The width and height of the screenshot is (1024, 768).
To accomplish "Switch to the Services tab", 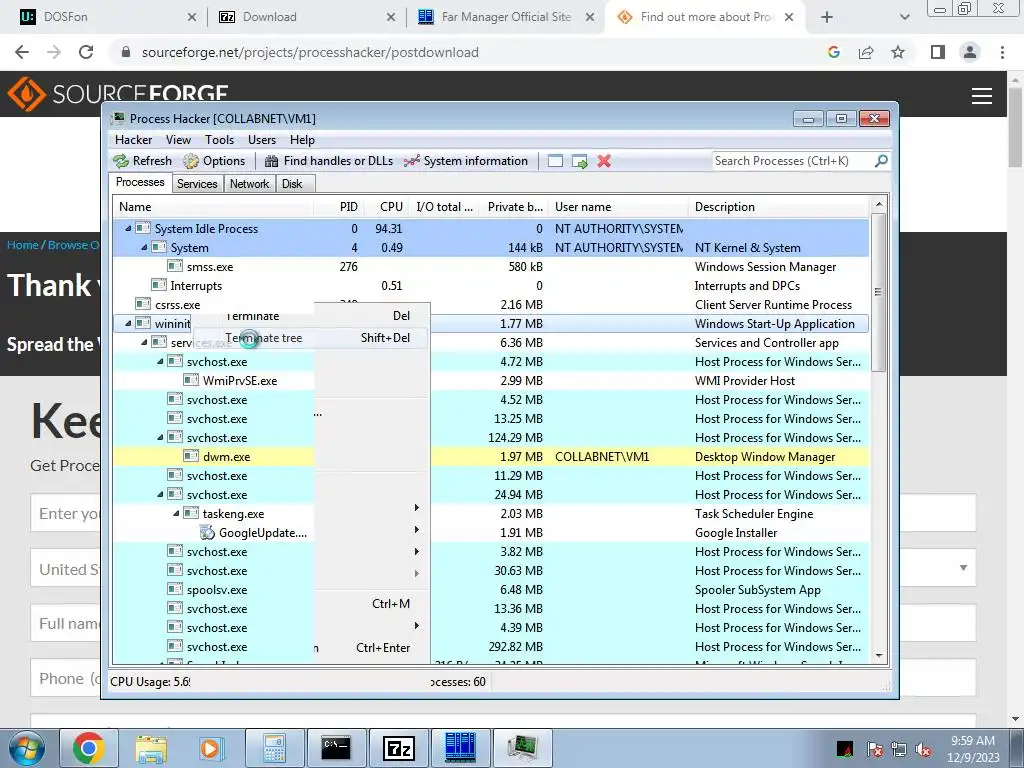I will [197, 184].
